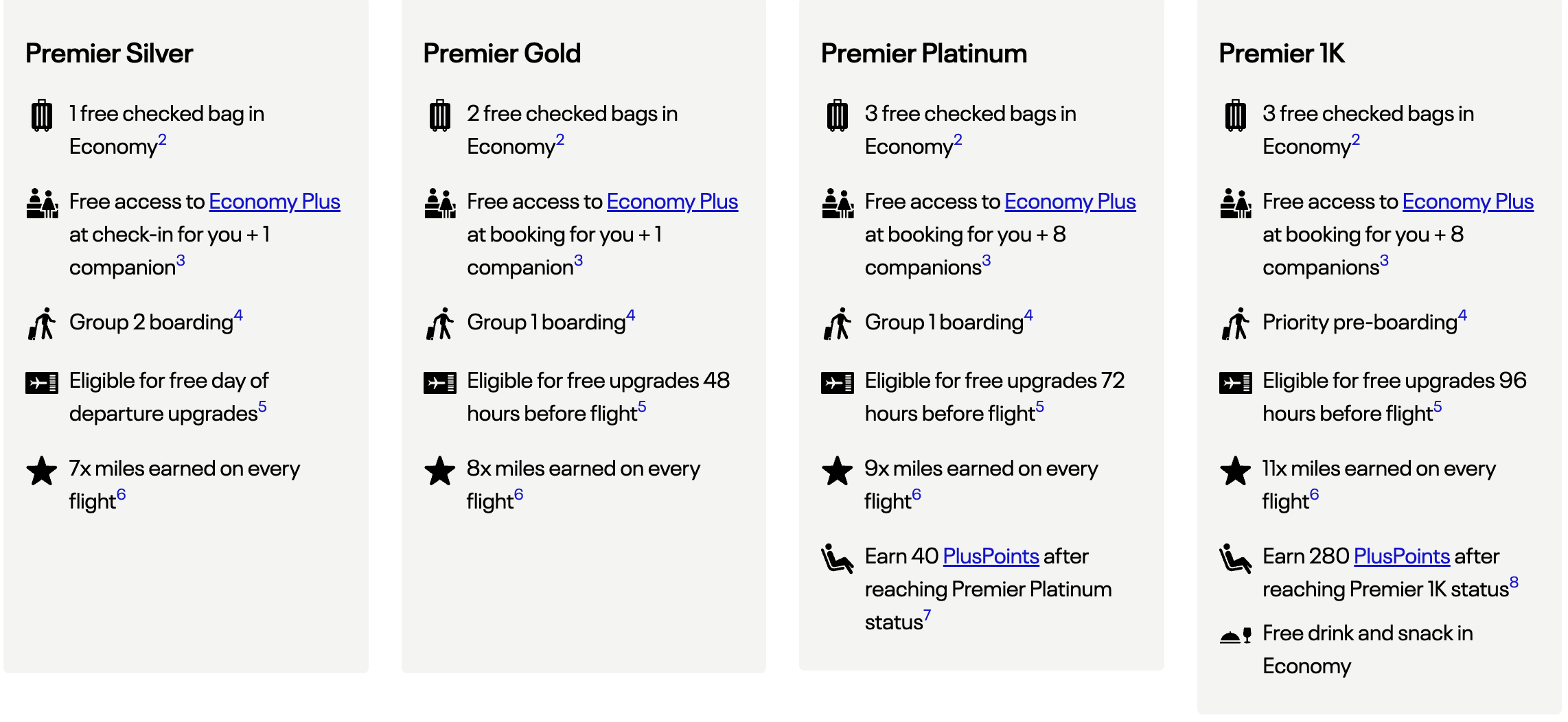Click the luggage icon in Premier Silver
The height and width of the screenshot is (722, 1568).
42,115
